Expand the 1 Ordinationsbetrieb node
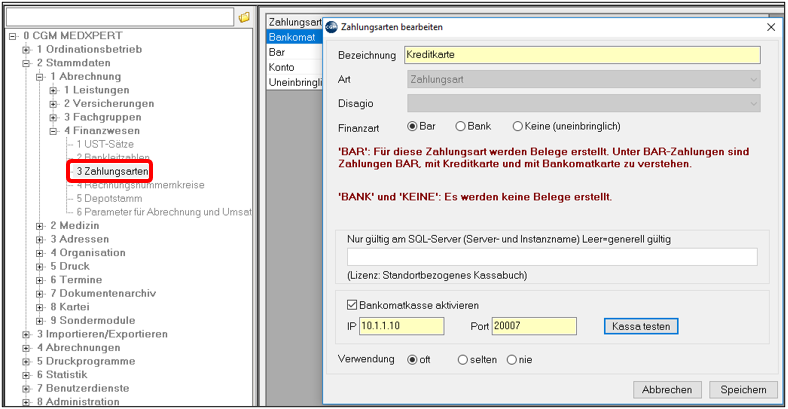This screenshot has width=788, height=409. pyautogui.click(x=26, y=50)
